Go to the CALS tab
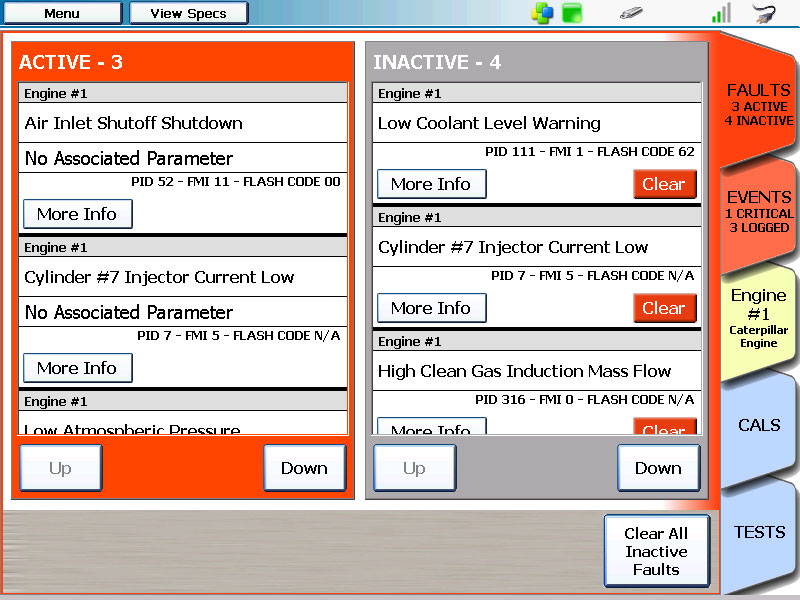 click(x=758, y=425)
